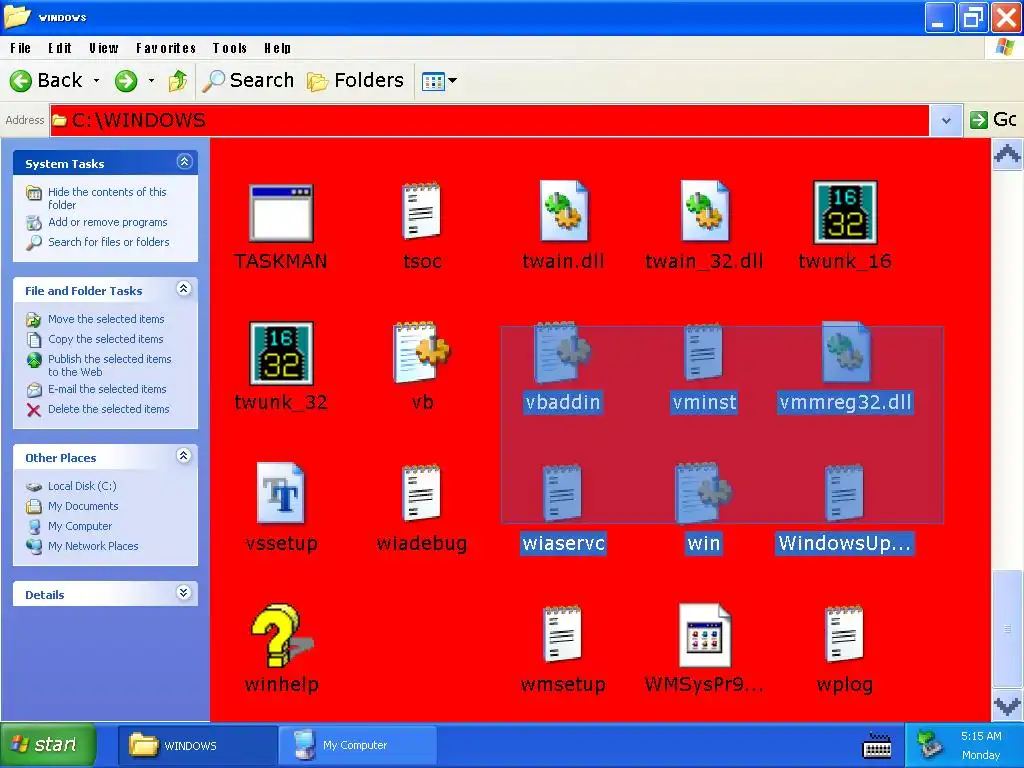
Task: Select the vb configuration file icon
Action: tap(422, 353)
